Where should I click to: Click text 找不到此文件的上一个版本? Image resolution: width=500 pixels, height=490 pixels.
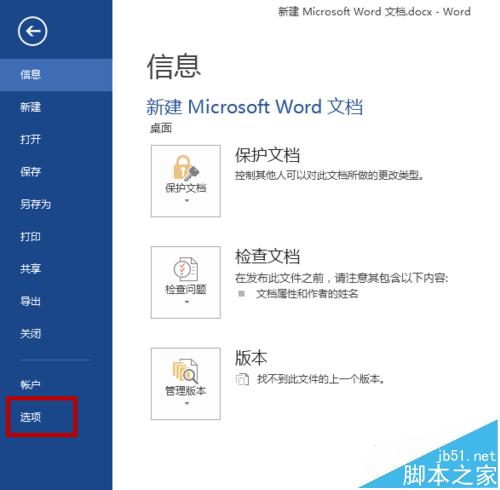tap(321, 379)
